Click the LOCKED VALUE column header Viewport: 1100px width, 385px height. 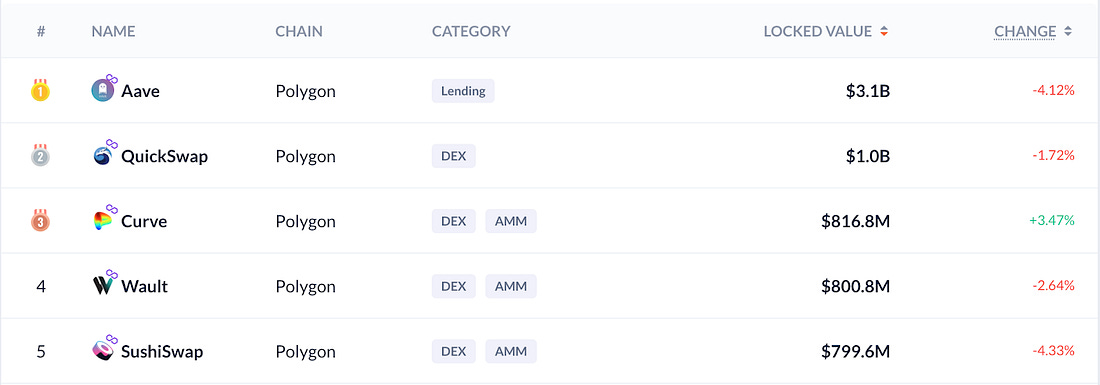coord(818,32)
